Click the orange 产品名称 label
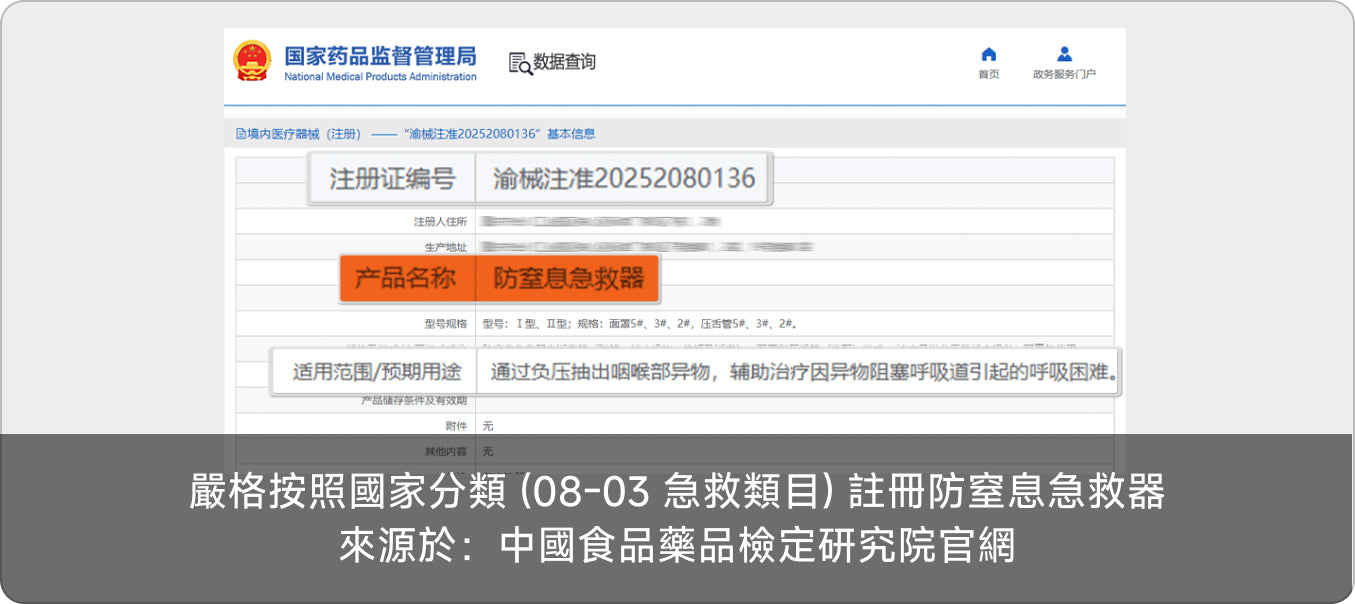Image resolution: width=1355 pixels, height=604 pixels. point(406,278)
